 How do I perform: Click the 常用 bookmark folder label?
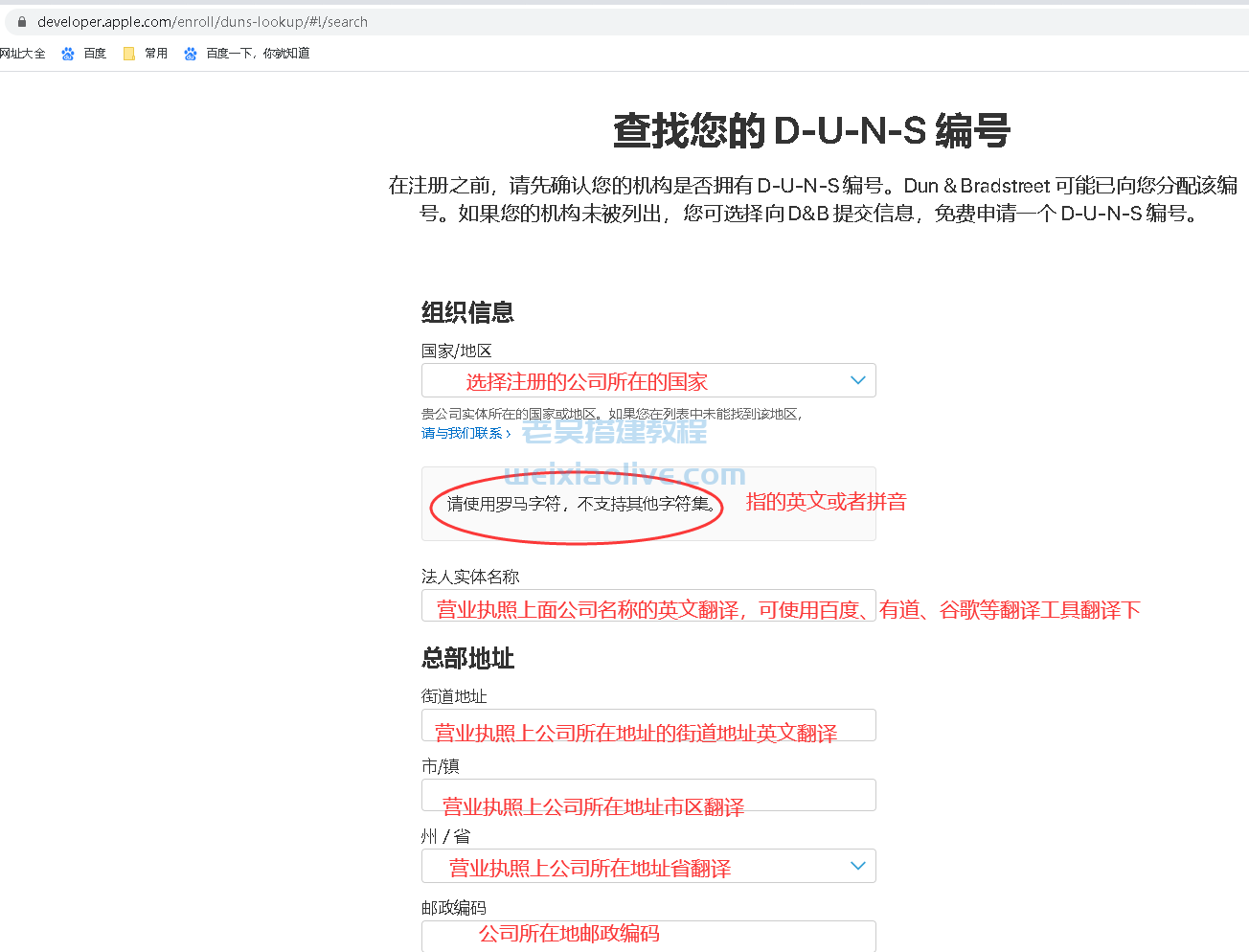coord(154,53)
